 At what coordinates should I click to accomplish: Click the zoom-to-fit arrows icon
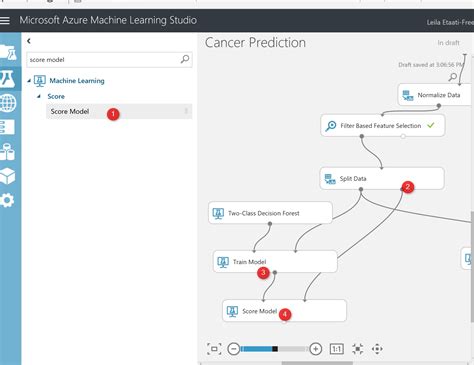(358, 349)
